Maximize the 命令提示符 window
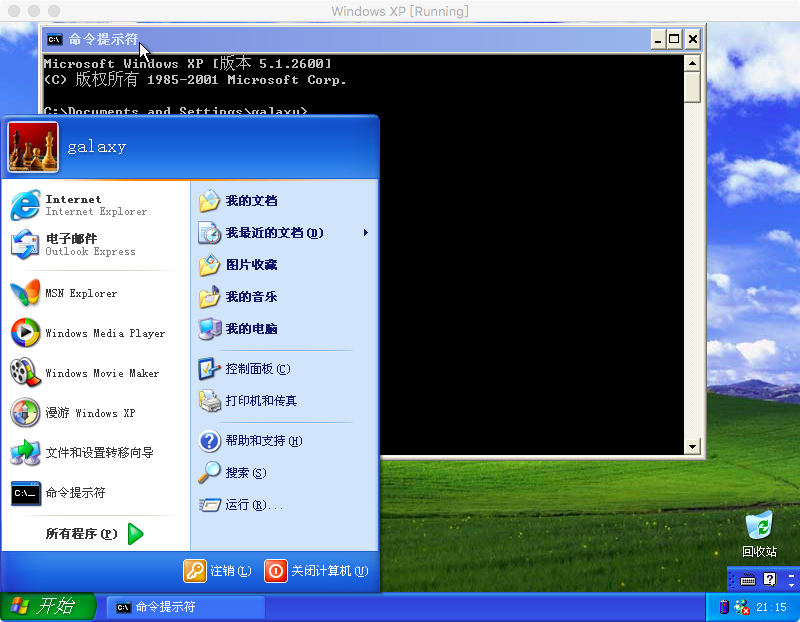The image size is (800, 622). (x=674, y=39)
